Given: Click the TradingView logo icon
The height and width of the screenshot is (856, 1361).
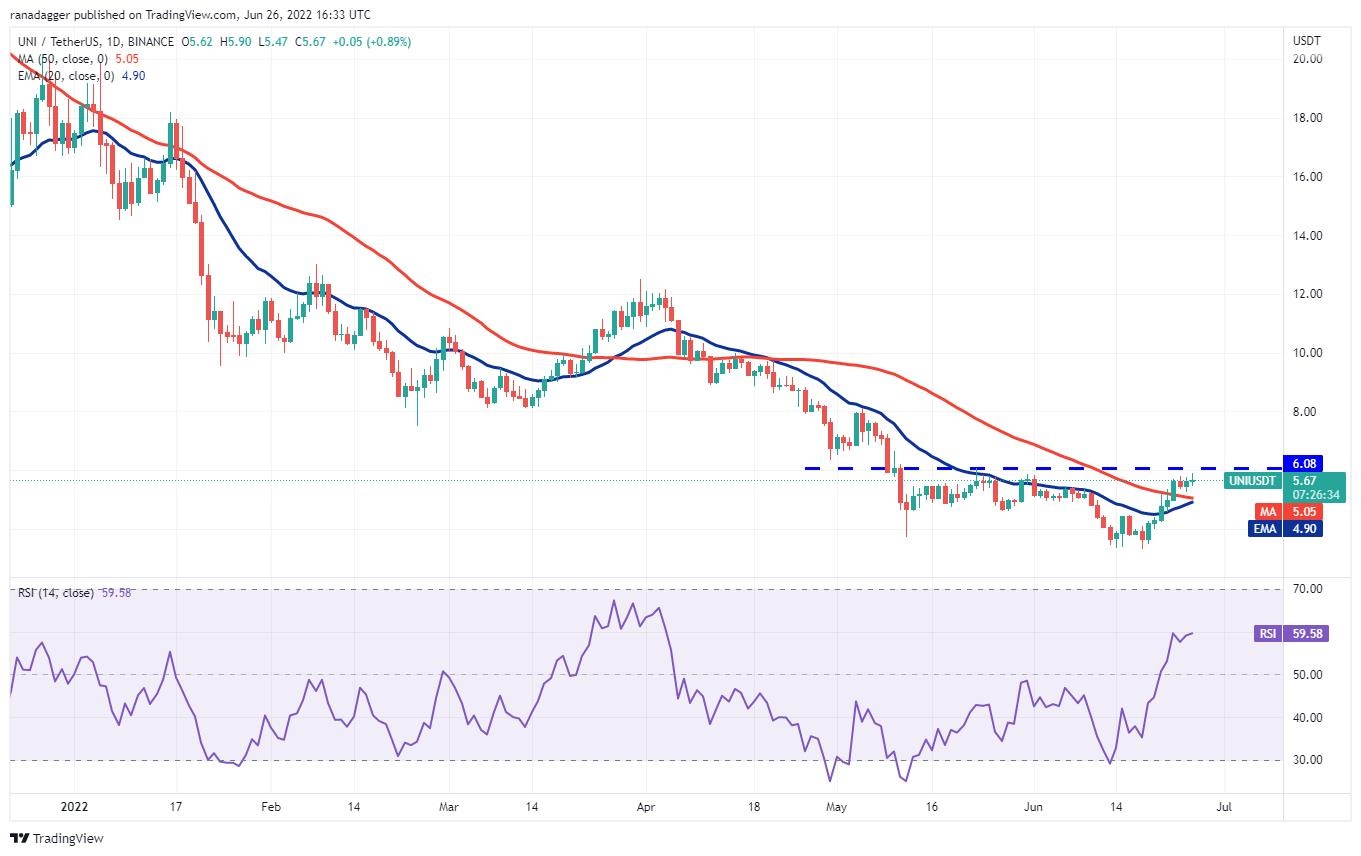Looking at the screenshot, I should 20,838.
